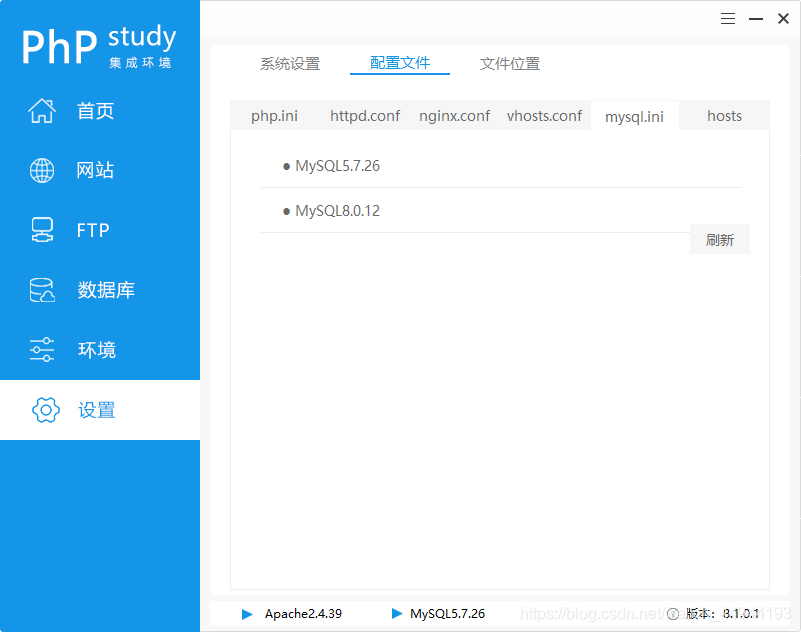
Task: Open the MySQL5.7.26 configuration entry
Action: pos(336,165)
